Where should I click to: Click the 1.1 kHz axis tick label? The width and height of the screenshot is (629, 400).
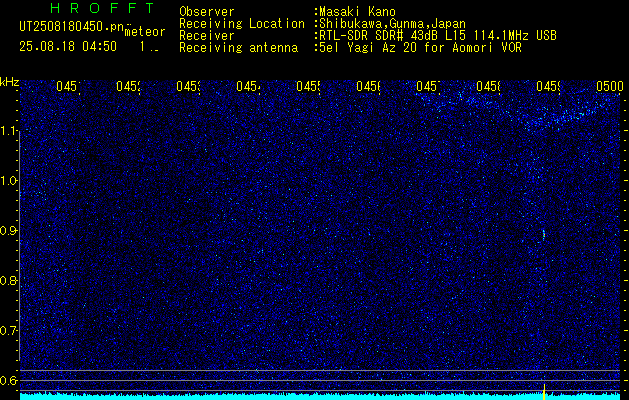click(x=9, y=131)
